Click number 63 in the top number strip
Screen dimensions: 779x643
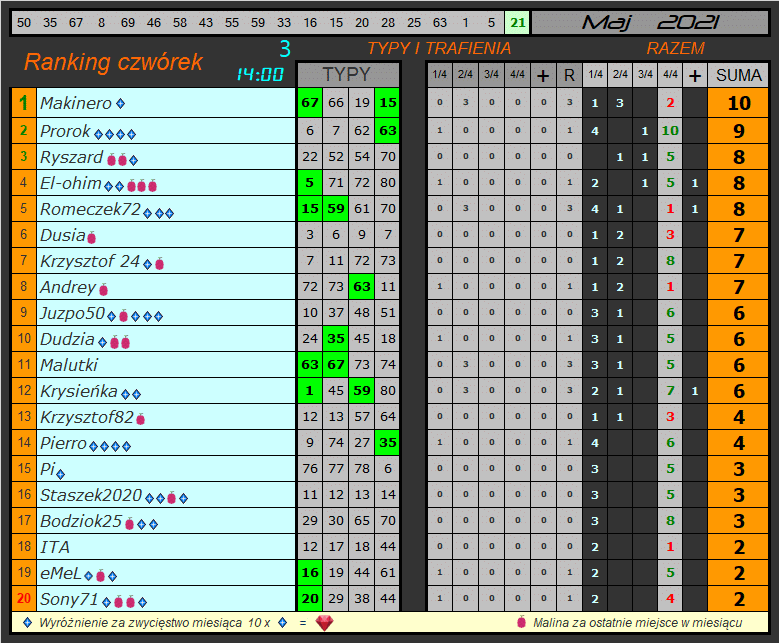(440, 22)
